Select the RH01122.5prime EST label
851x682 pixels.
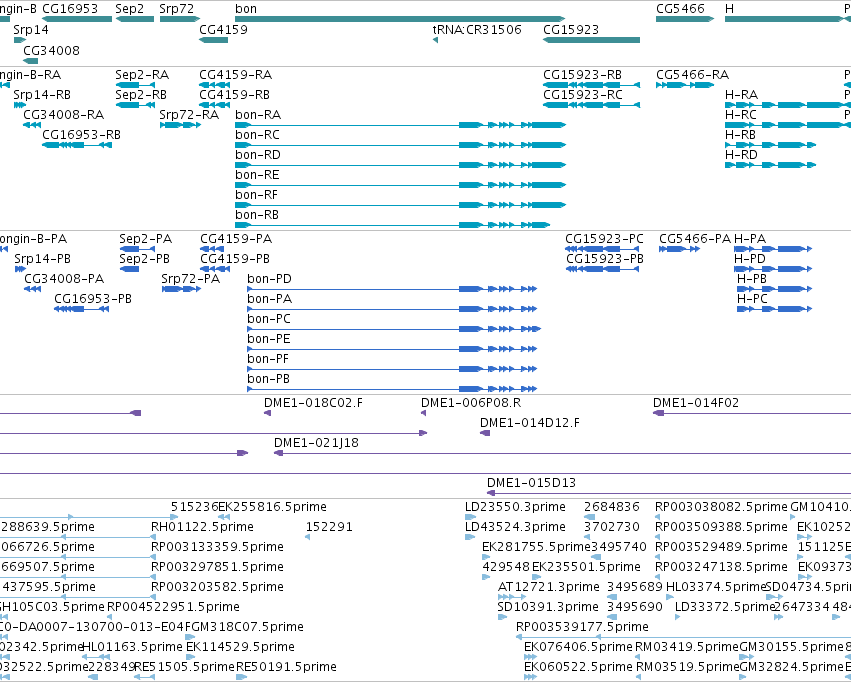click(x=202, y=527)
